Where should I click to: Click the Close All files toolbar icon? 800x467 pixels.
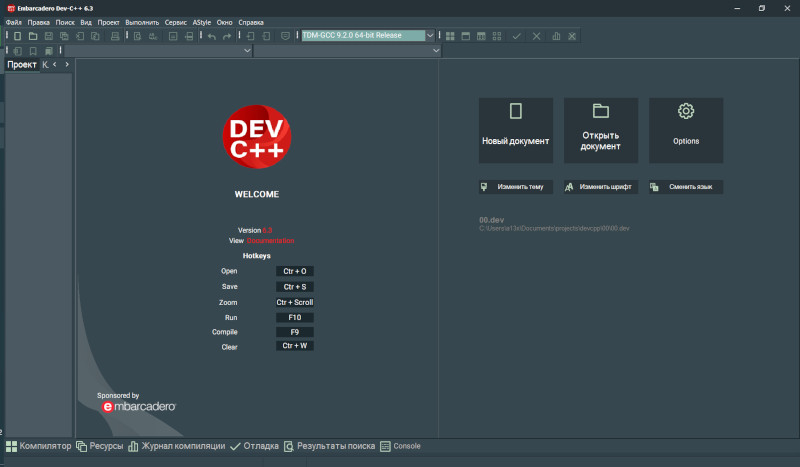click(95, 36)
